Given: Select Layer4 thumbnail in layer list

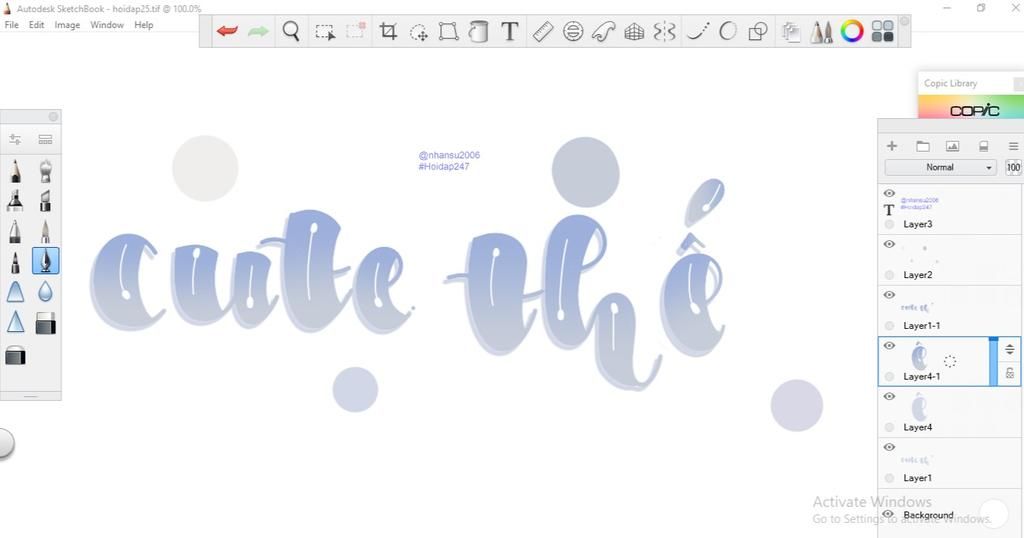Looking at the screenshot, I should [918, 406].
